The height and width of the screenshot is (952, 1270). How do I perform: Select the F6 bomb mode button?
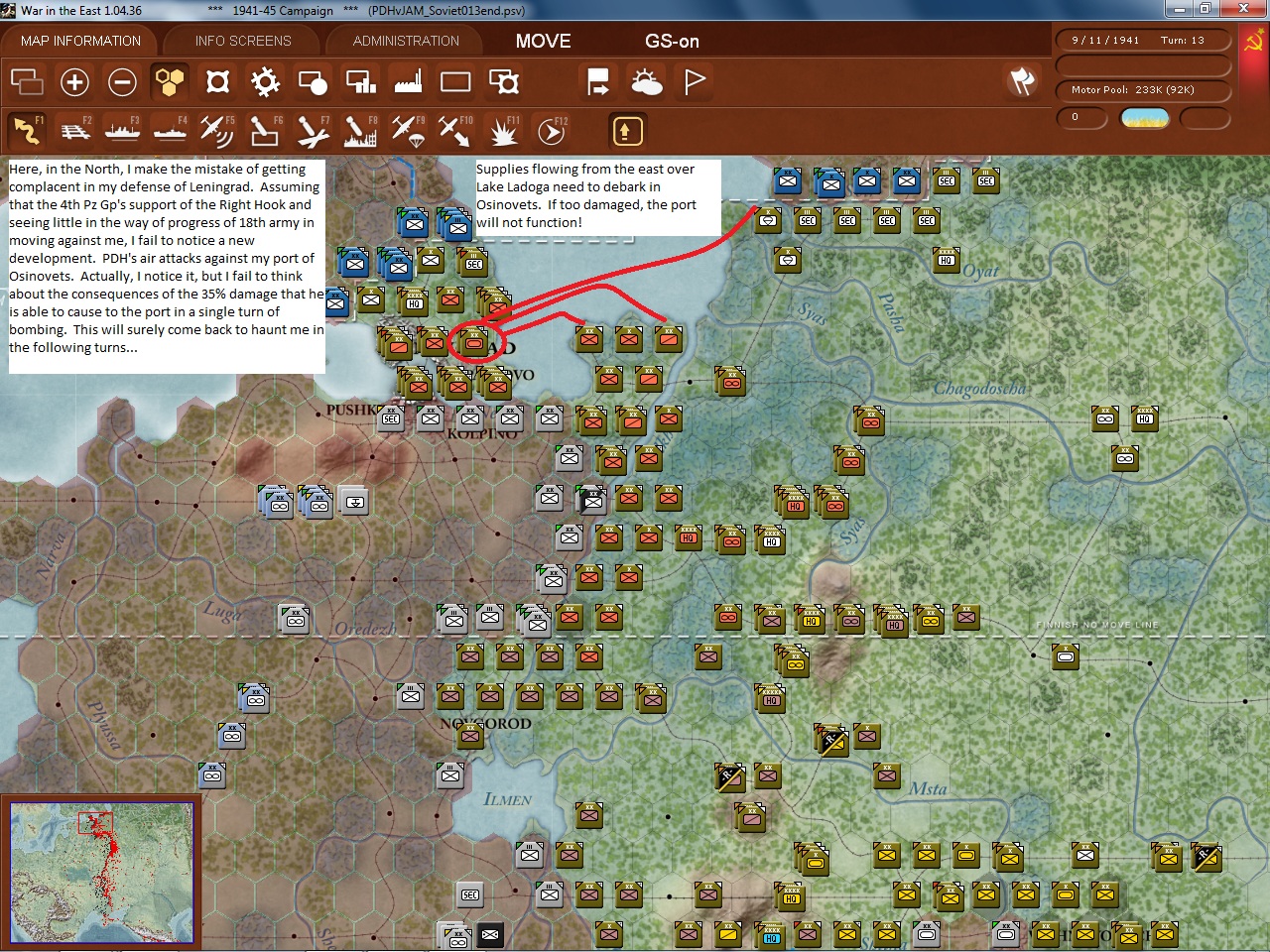click(x=265, y=131)
